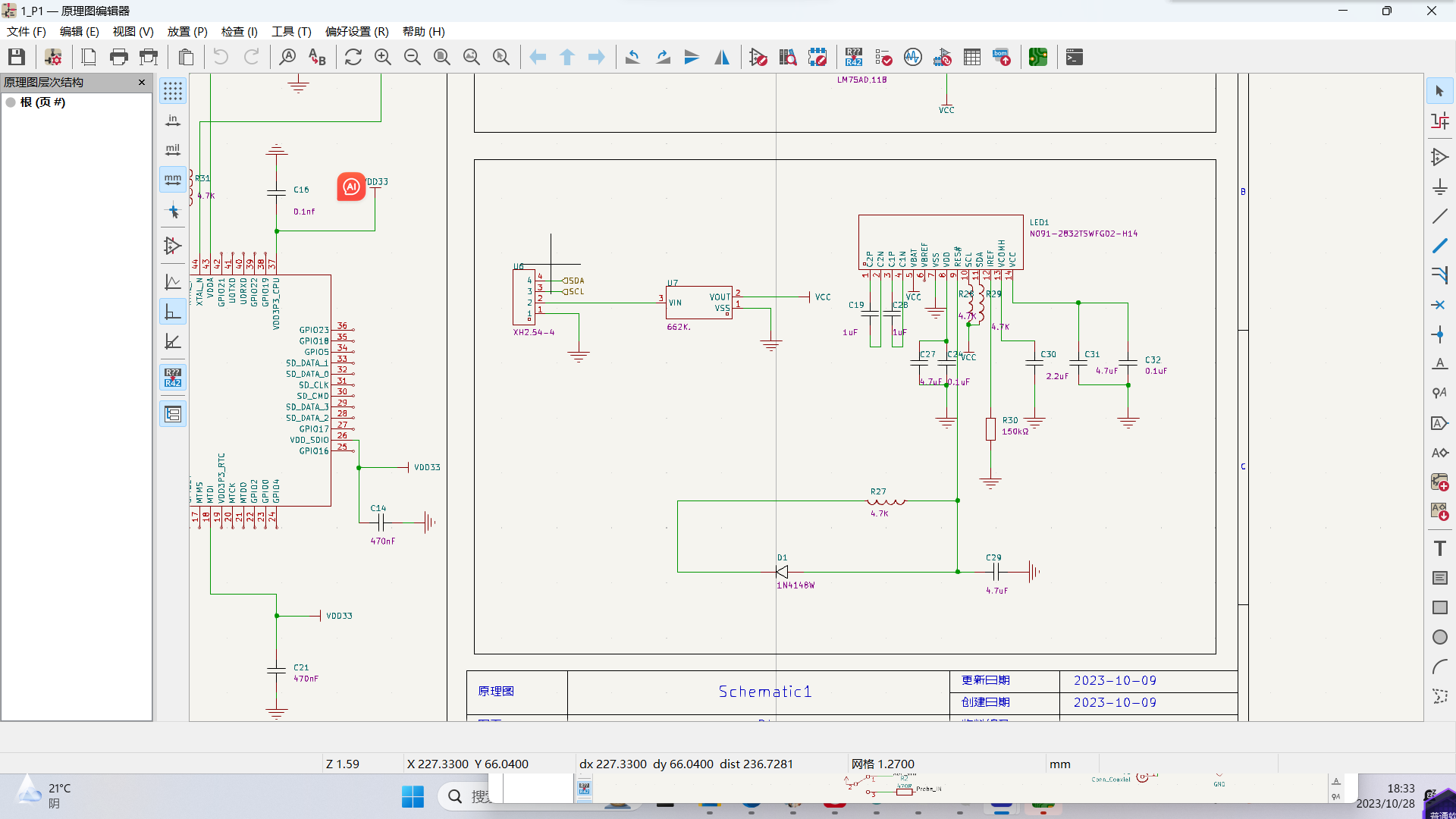The image size is (1456, 819).
Task: Open the footprint editor
Action: pyautogui.click(x=817, y=57)
